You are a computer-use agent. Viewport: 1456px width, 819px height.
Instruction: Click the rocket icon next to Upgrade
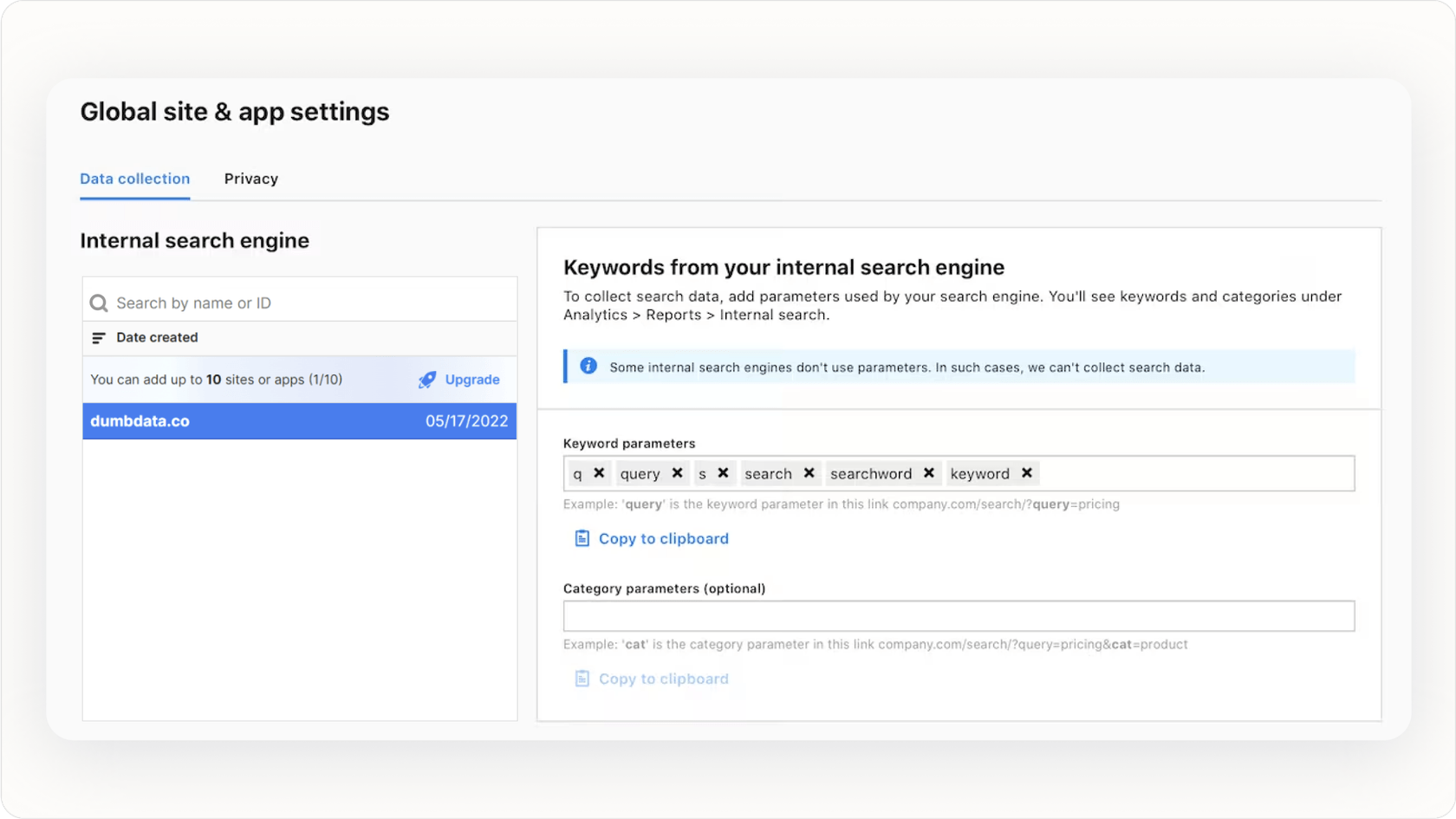click(426, 380)
